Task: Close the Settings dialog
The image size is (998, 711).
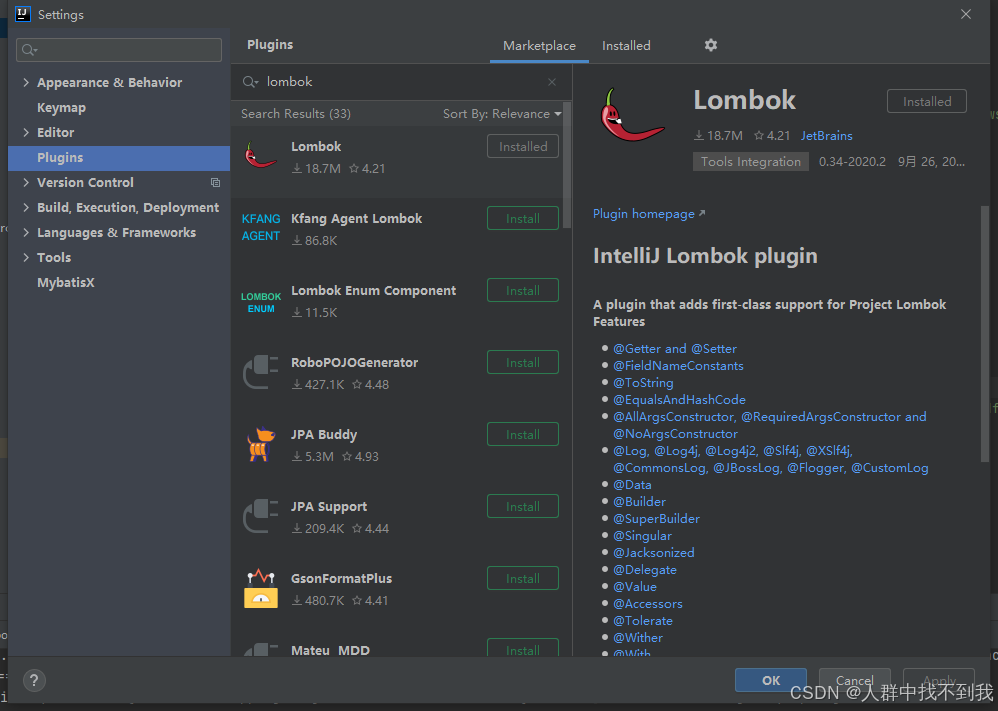Action: pyautogui.click(x=966, y=14)
